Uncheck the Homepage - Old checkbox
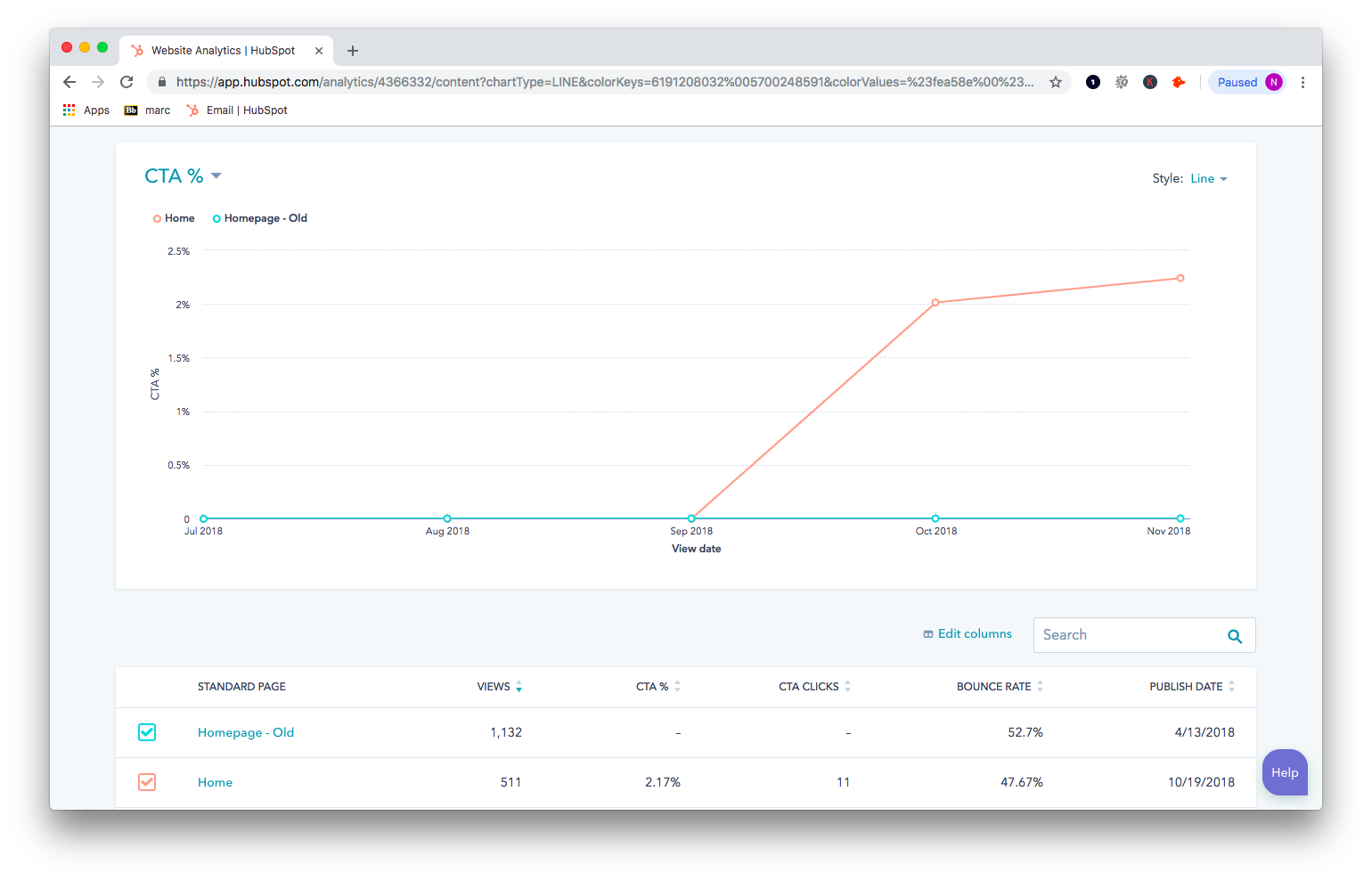This screenshot has height=881, width=1372. pyautogui.click(x=147, y=732)
